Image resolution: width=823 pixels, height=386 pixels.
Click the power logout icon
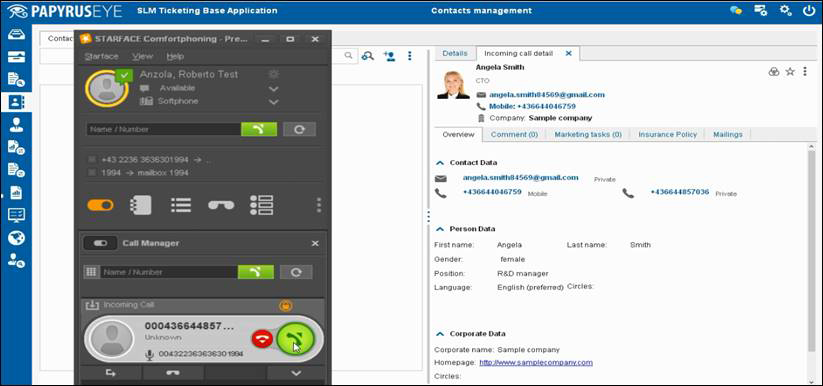809,11
